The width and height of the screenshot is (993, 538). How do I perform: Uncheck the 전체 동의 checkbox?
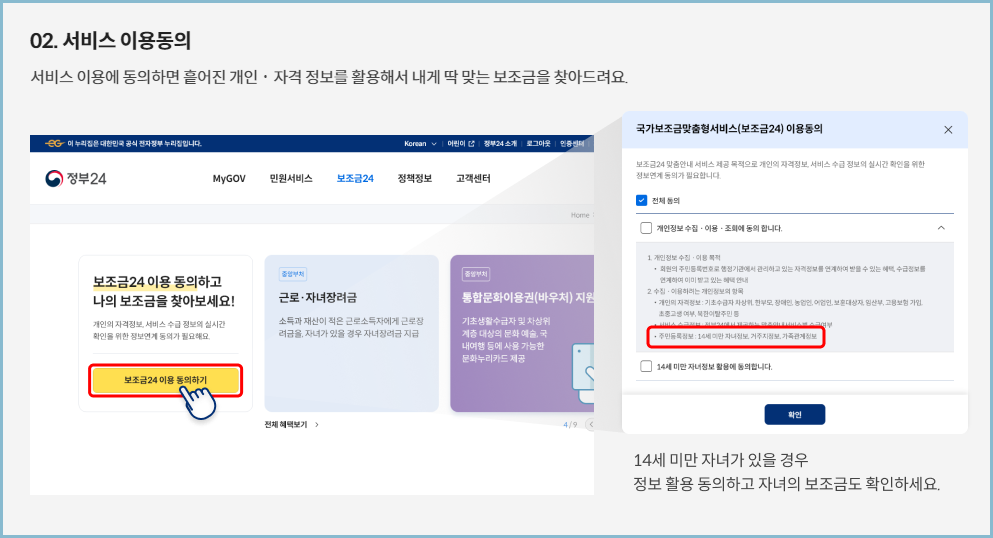[x=642, y=201]
